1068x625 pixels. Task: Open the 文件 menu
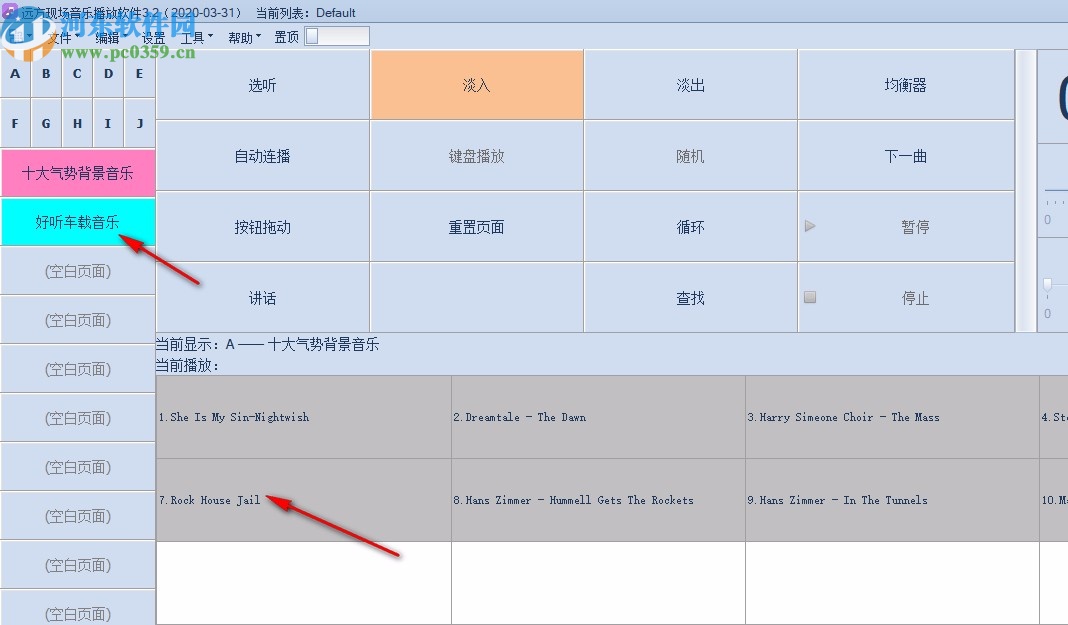[x=58, y=37]
